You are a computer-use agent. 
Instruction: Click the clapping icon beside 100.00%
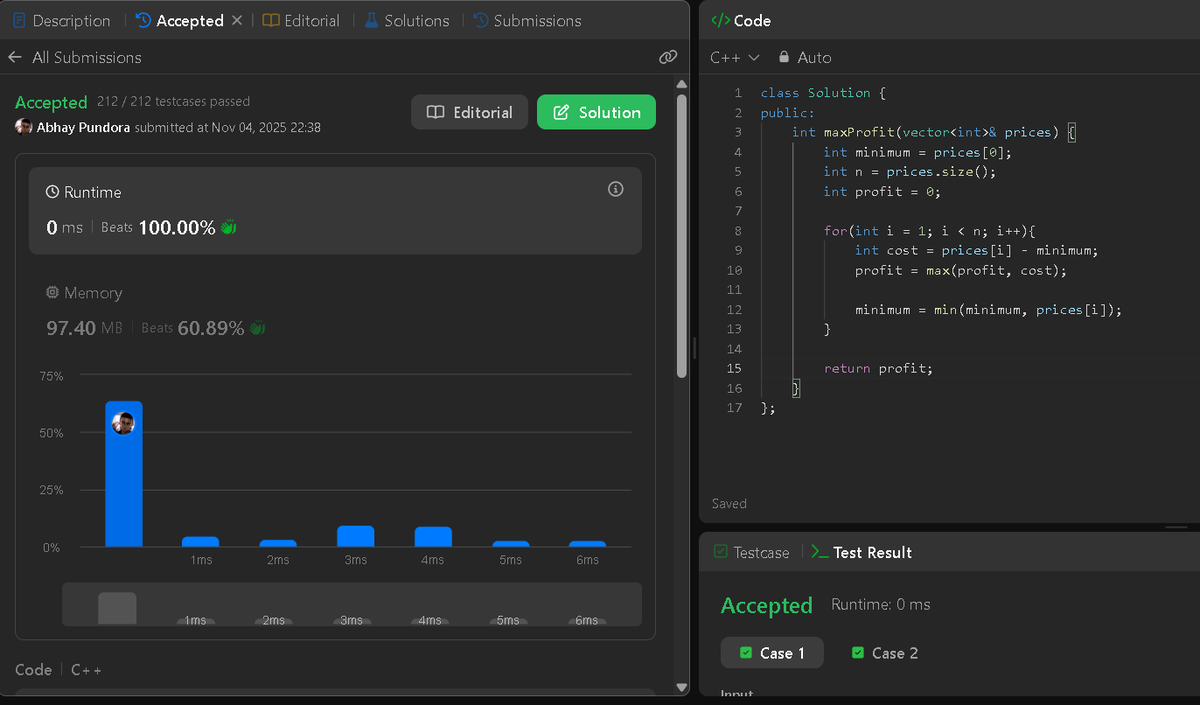229,228
